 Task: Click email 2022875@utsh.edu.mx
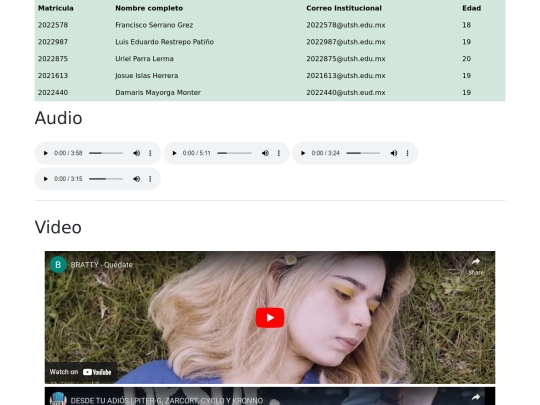pos(346,59)
